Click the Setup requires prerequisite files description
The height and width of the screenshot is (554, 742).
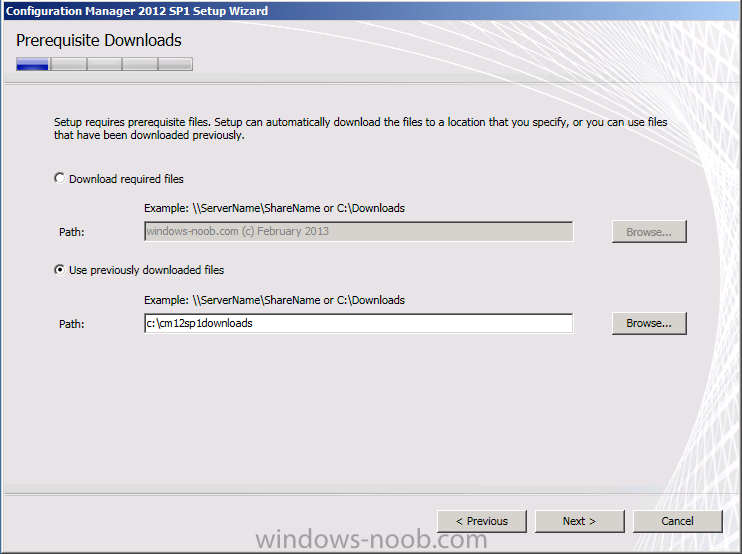tap(361, 128)
